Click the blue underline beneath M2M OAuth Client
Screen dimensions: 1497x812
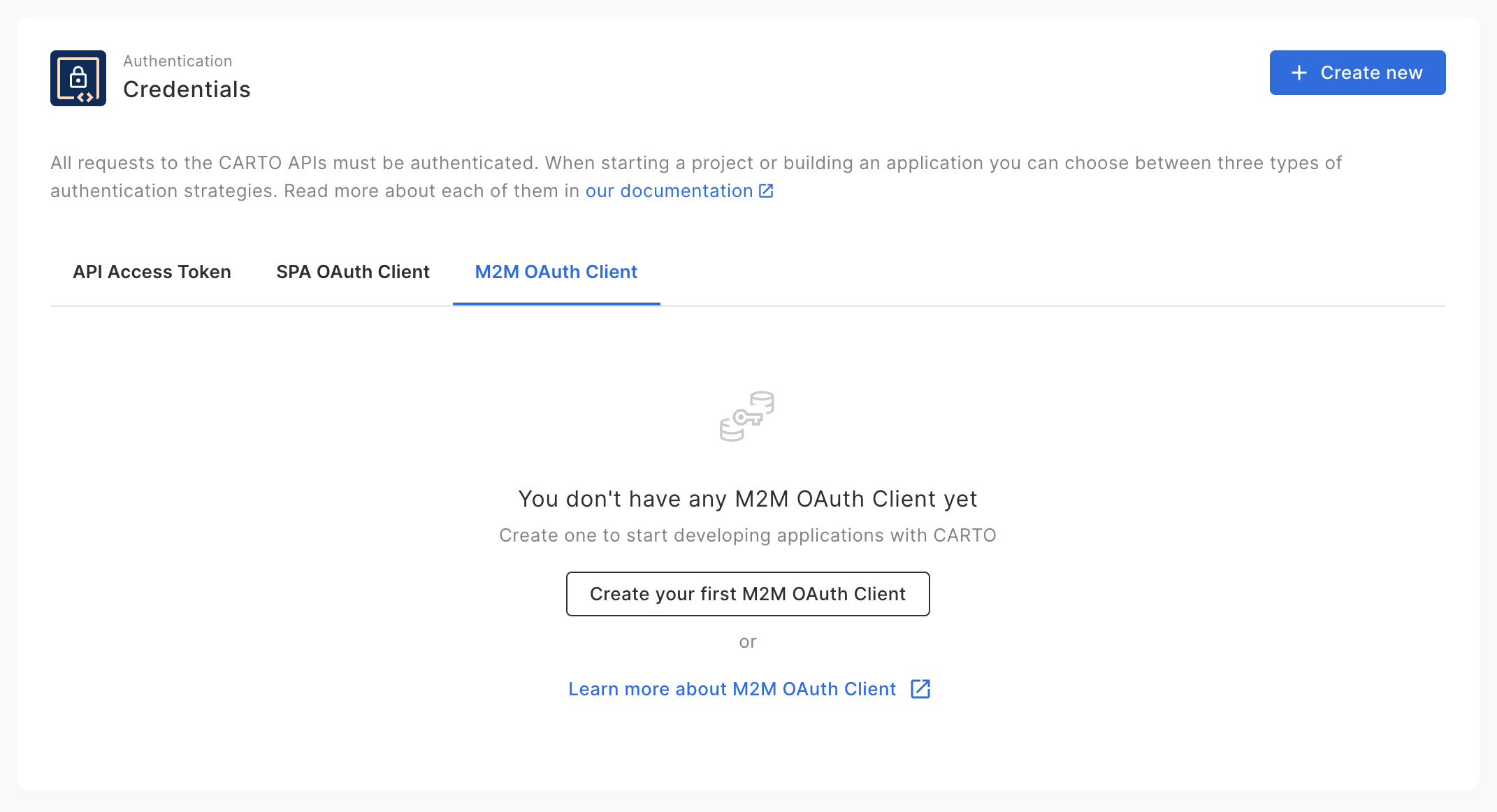tap(556, 304)
